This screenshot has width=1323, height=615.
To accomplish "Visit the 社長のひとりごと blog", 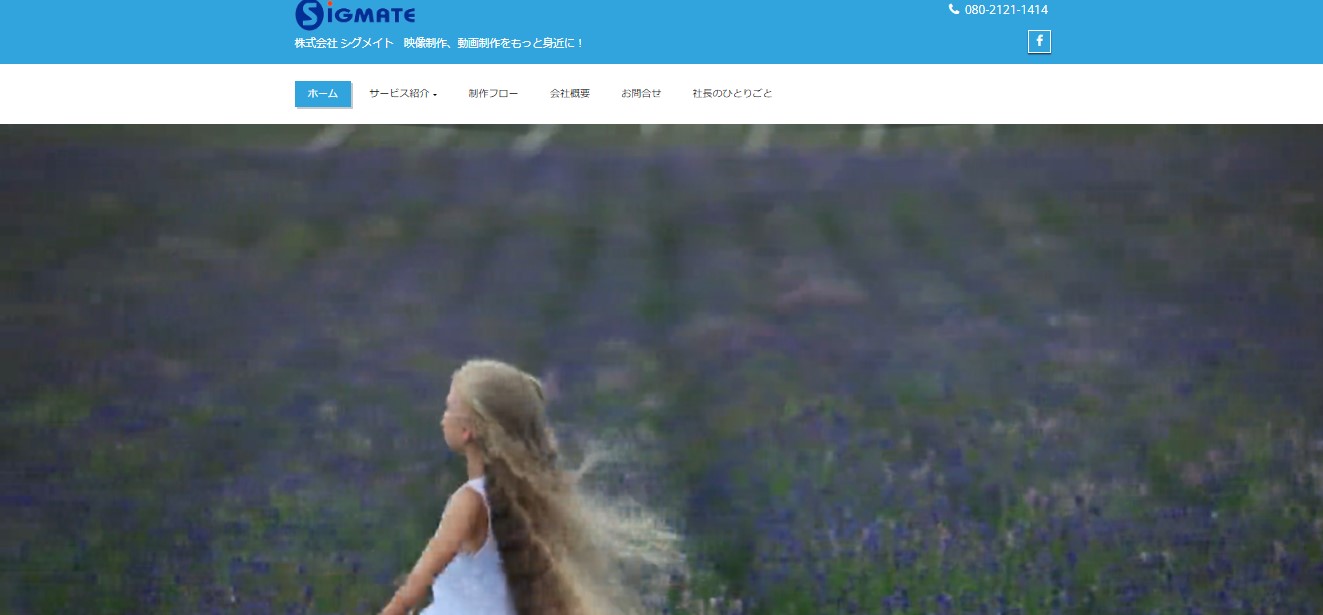I will click(x=732, y=93).
